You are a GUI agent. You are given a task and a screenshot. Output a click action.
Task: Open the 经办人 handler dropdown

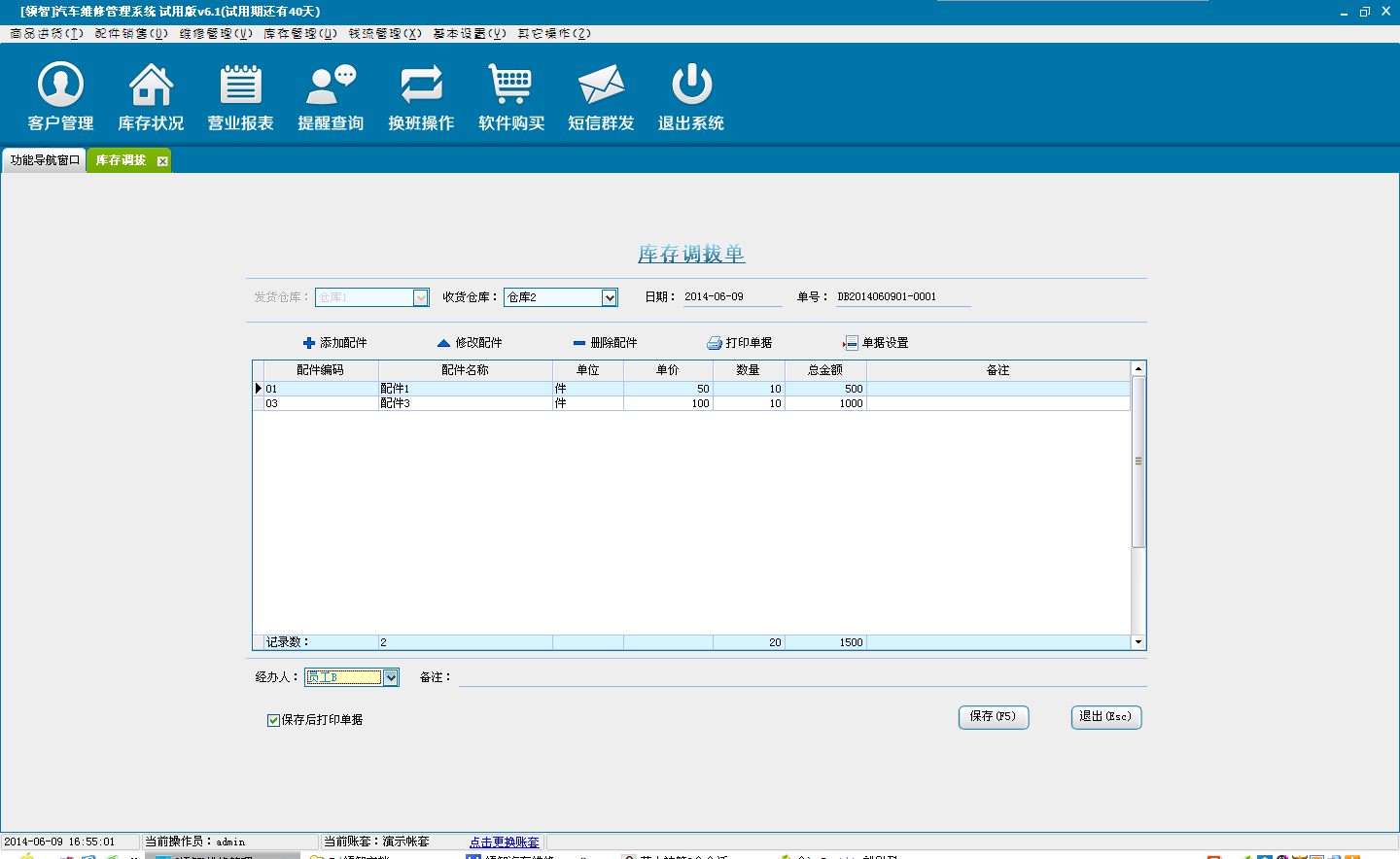click(390, 677)
